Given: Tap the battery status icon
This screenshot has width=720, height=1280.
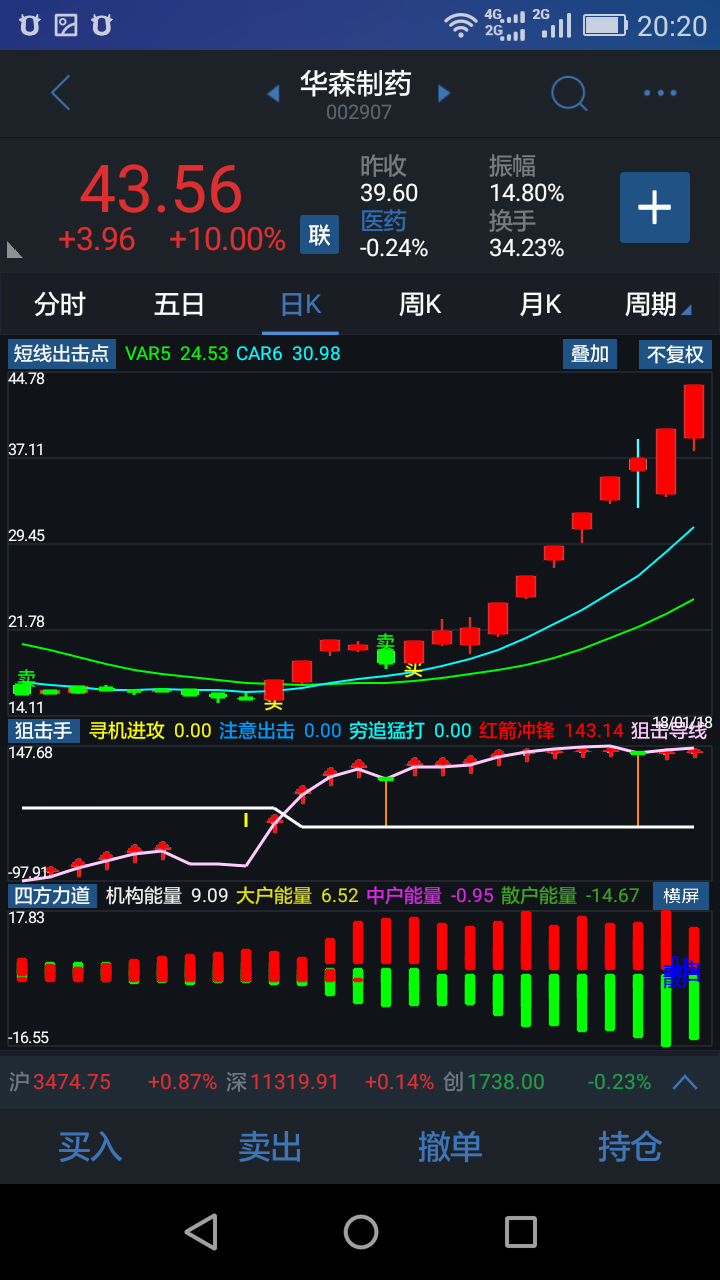Looking at the screenshot, I should [605, 26].
